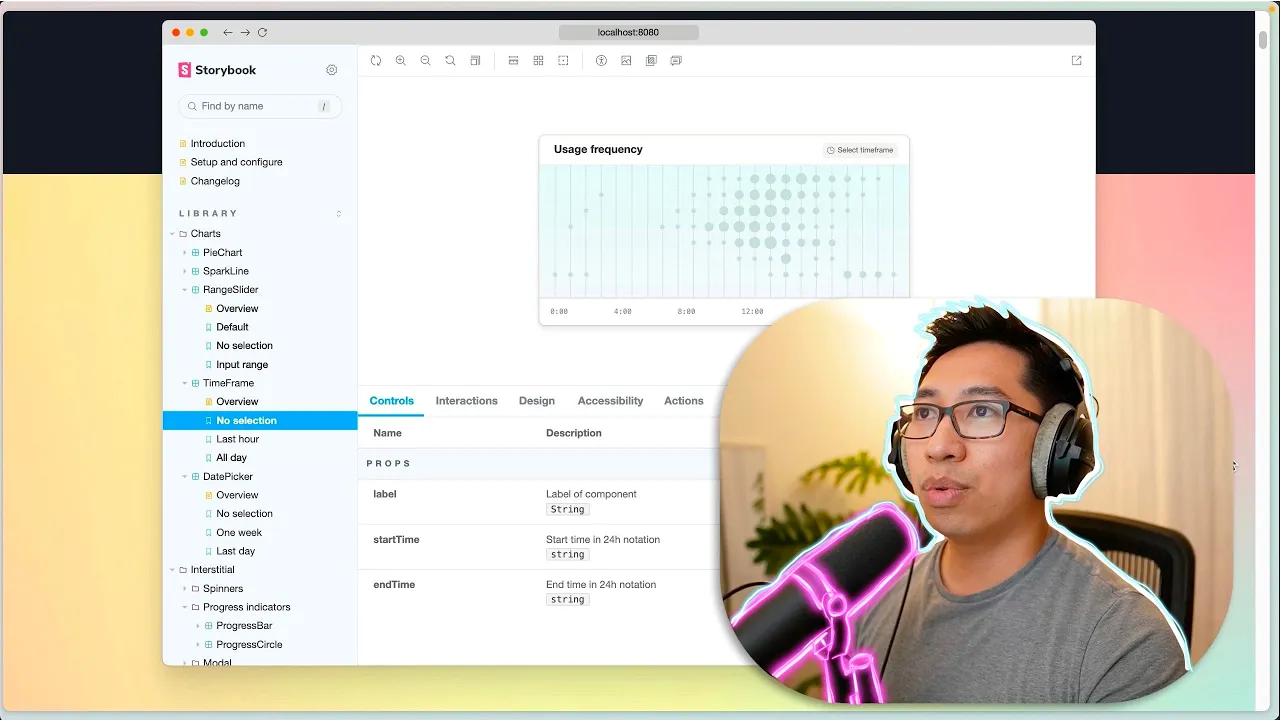Viewport: 1280px width, 720px height.
Task: Click the endTime prop name
Action: (x=394, y=585)
